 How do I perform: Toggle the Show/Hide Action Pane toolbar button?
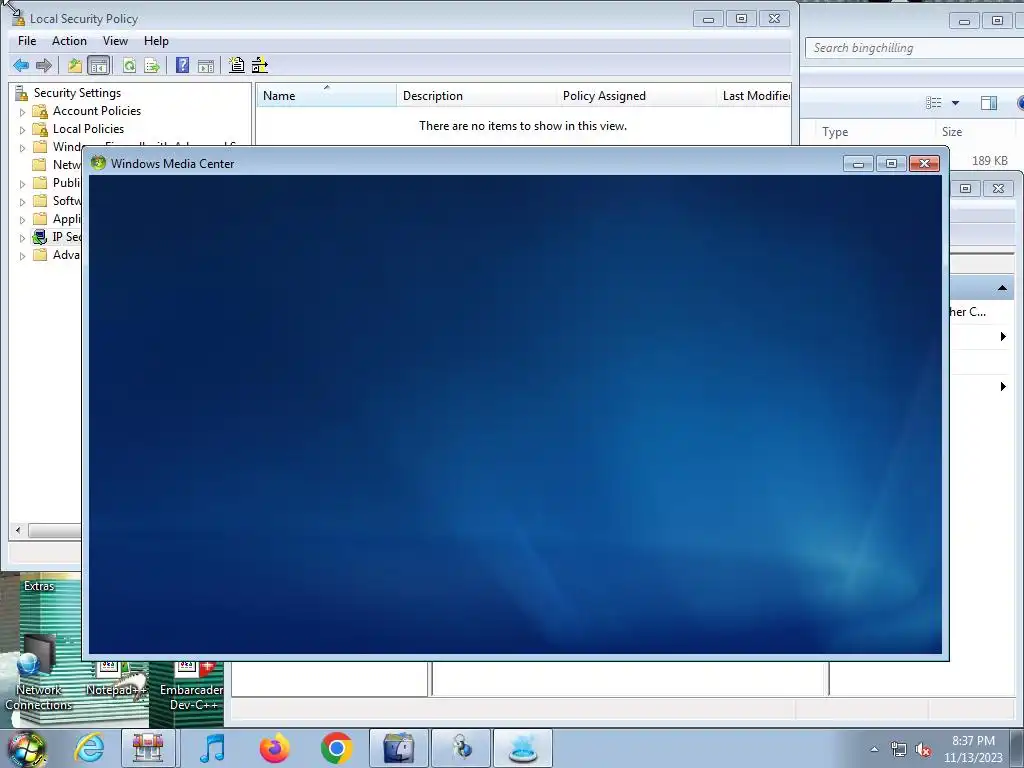[x=206, y=65]
